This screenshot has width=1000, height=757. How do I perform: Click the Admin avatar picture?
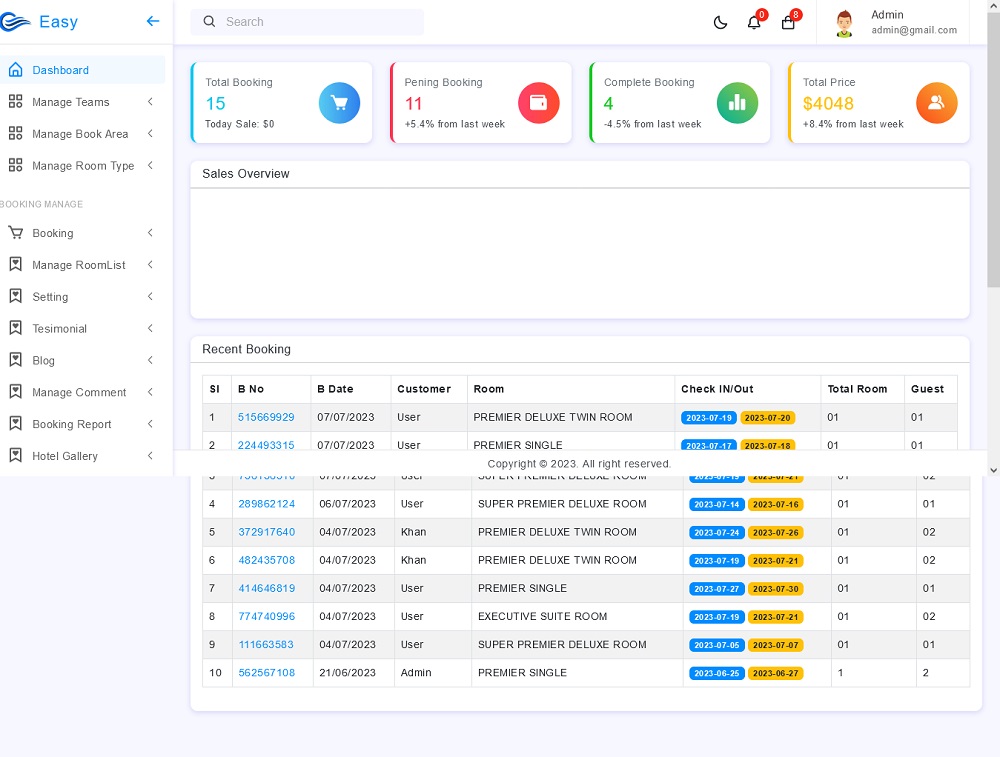click(x=845, y=23)
